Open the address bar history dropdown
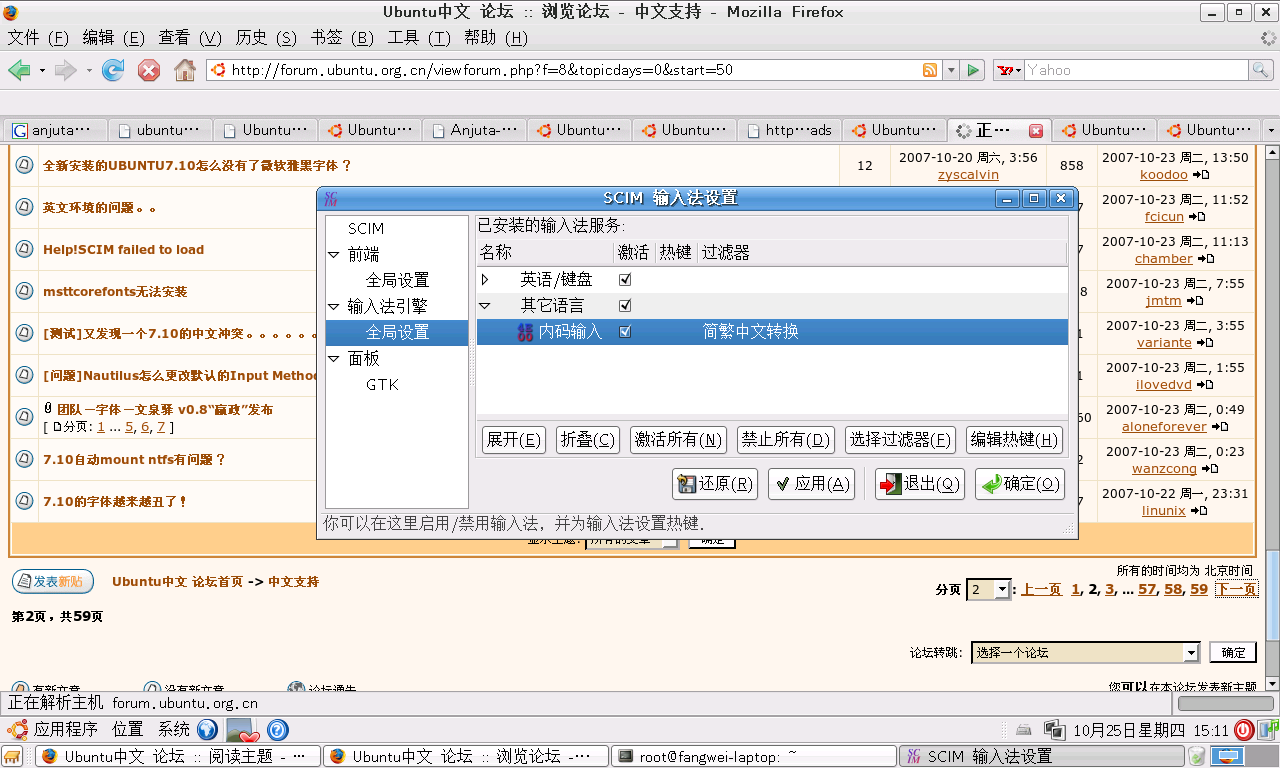This screenshot has width=1280, height=768. point(949,70)
